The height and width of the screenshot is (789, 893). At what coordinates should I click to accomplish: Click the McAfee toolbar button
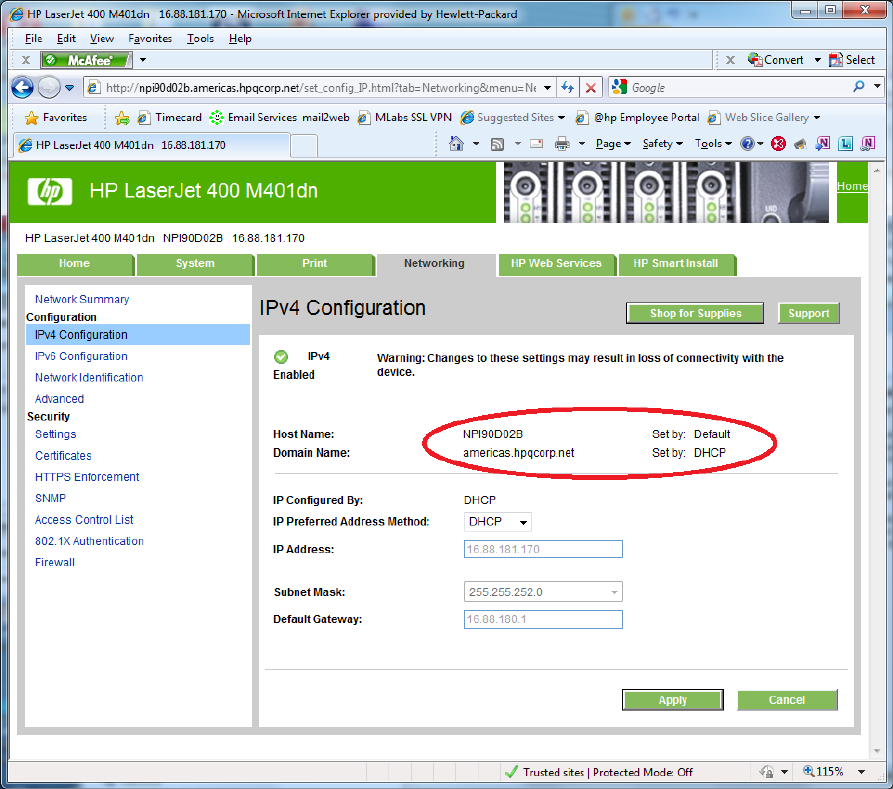click(x=87, y=60)
